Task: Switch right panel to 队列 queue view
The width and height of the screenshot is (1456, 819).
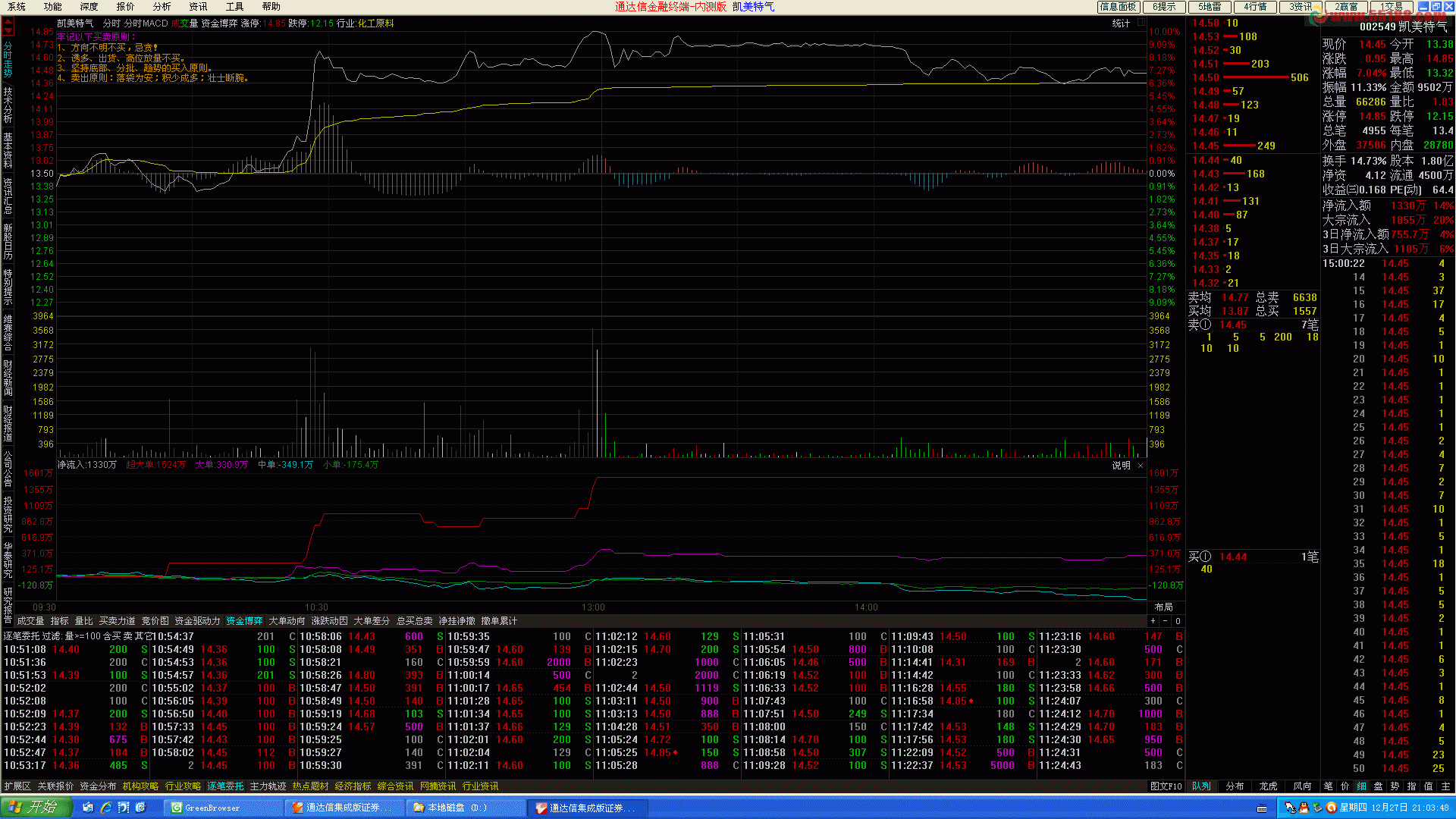Action: pos(1201,786)
